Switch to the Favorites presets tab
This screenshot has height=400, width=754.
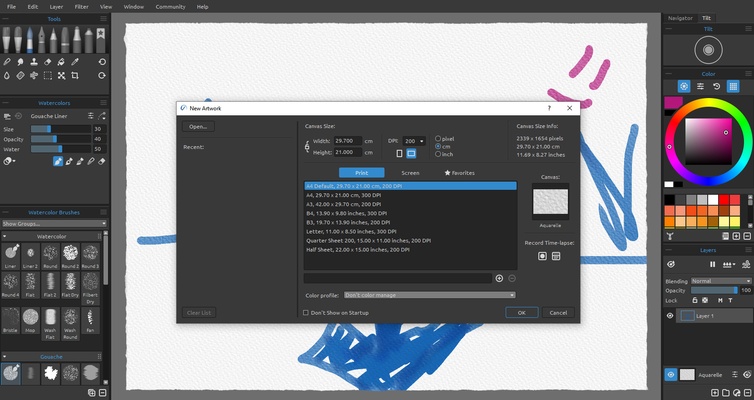[x=459, y=173]
